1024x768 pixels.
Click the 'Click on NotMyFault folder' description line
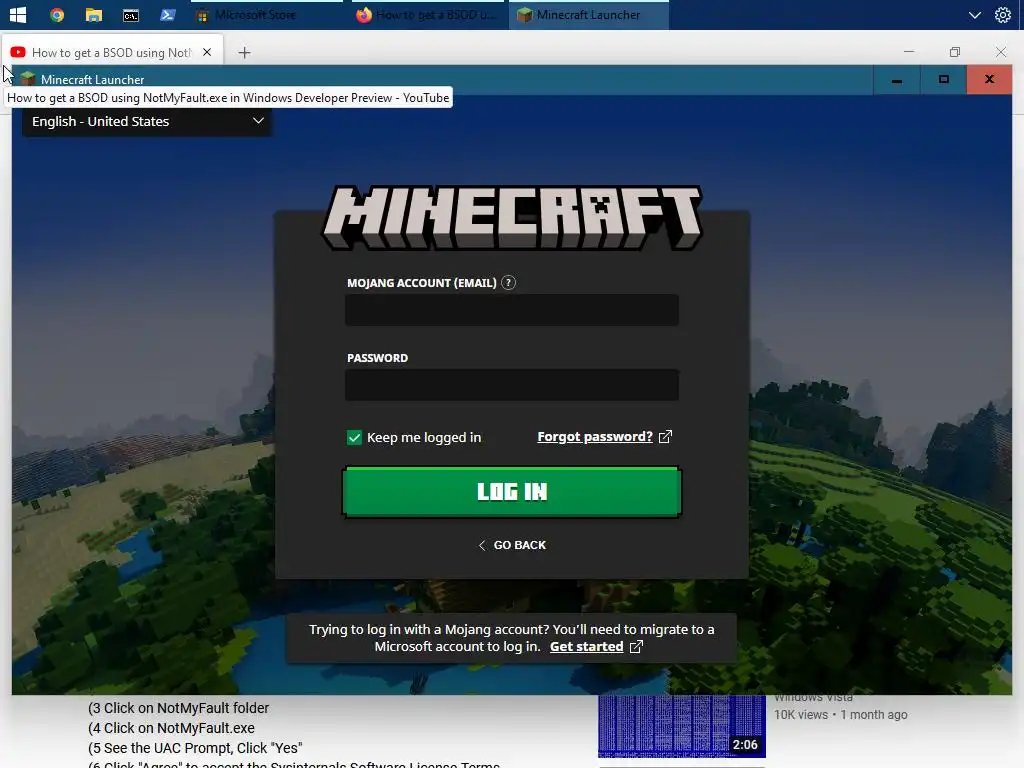(x=178, y=708)
